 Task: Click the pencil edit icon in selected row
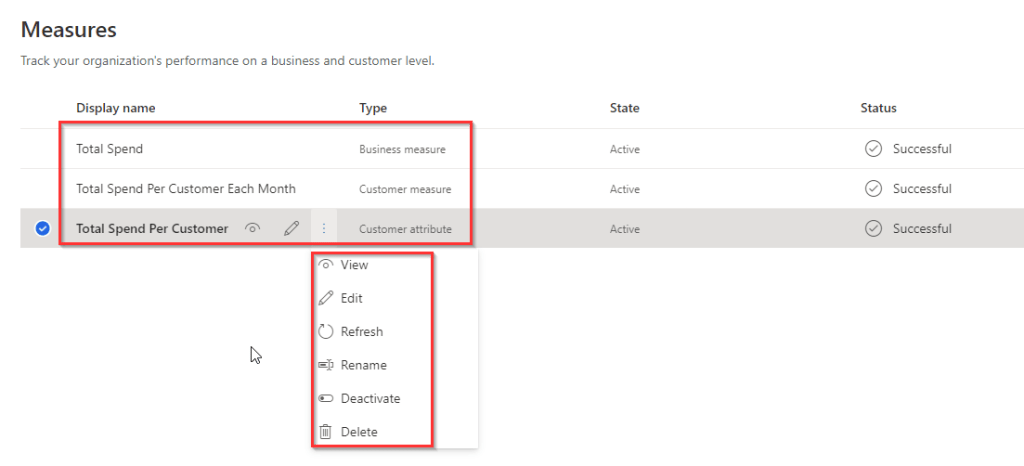click(x=291, y=229)
